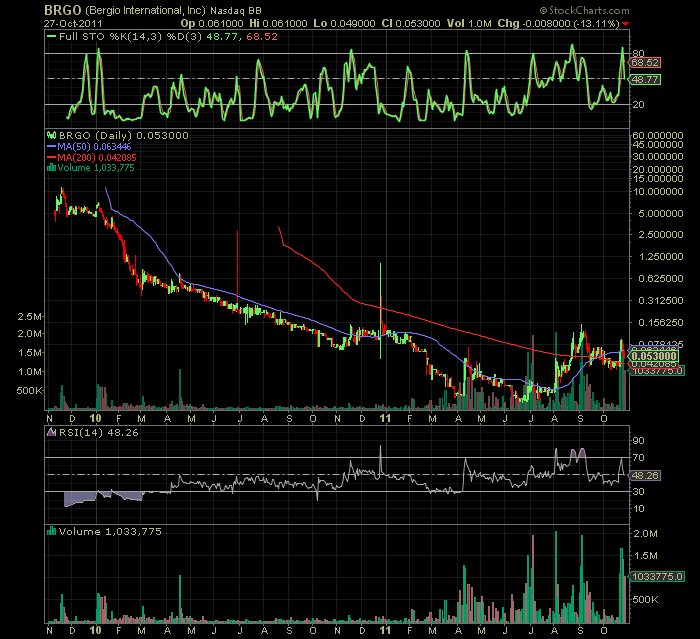Image resolution: width=700 pixels, height=639 pixels.
Task: Click the 2.5M left volume axis label
Action: tap(30, 317)
